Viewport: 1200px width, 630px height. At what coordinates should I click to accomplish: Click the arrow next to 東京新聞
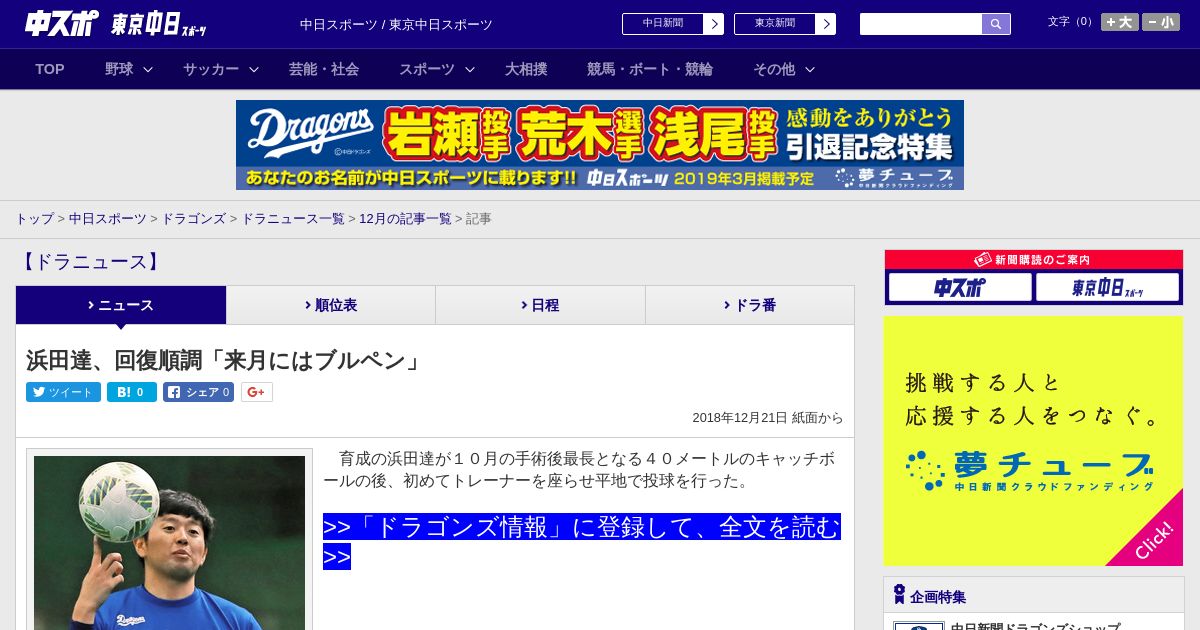point(826,24)
